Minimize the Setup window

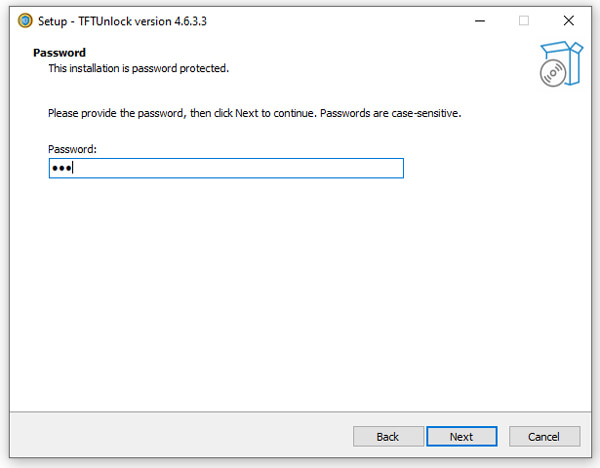(478, 20)
